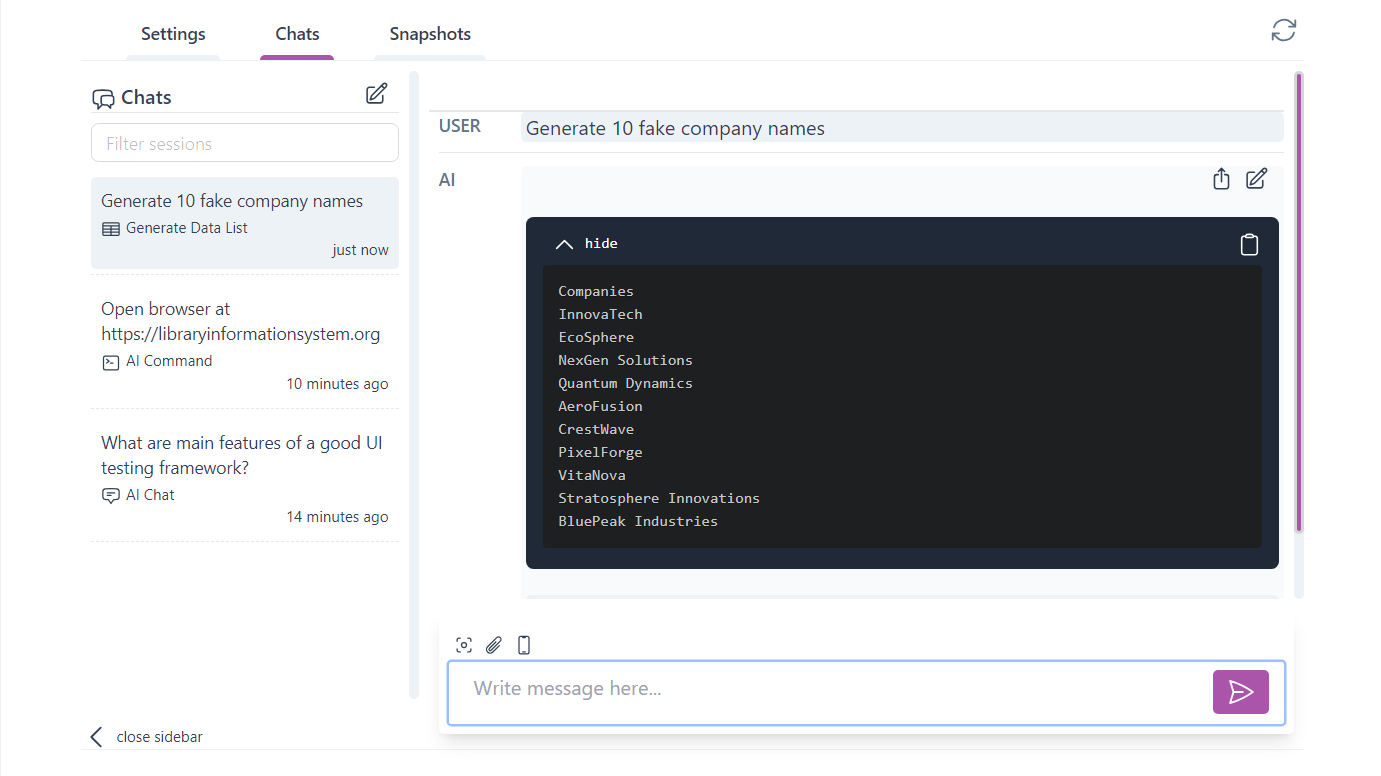1381x776 pixels.
Task: Switch to the Settings tab
Action: tap(173, 34)
